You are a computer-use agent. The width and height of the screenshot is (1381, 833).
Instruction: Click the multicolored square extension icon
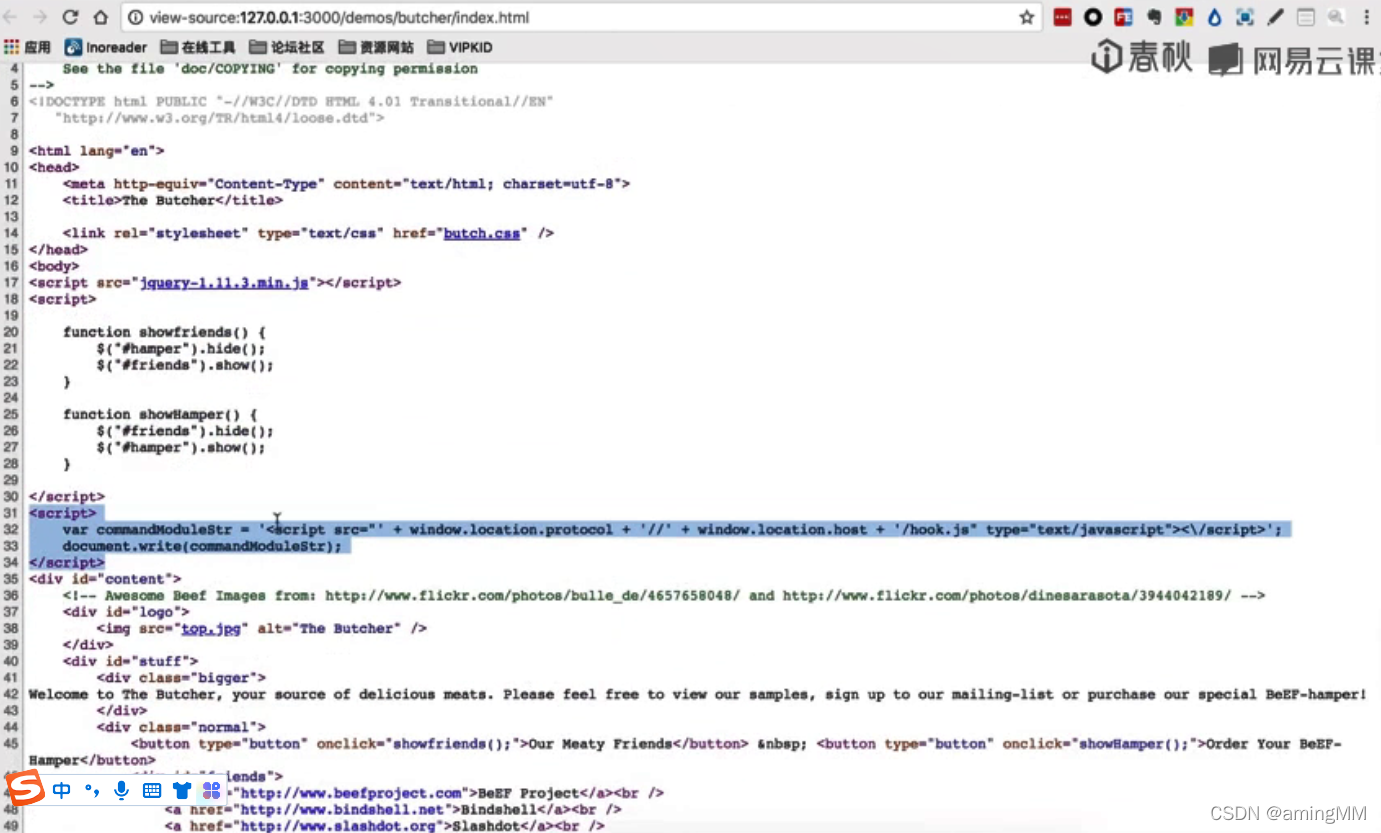(x=1184, y=17)
